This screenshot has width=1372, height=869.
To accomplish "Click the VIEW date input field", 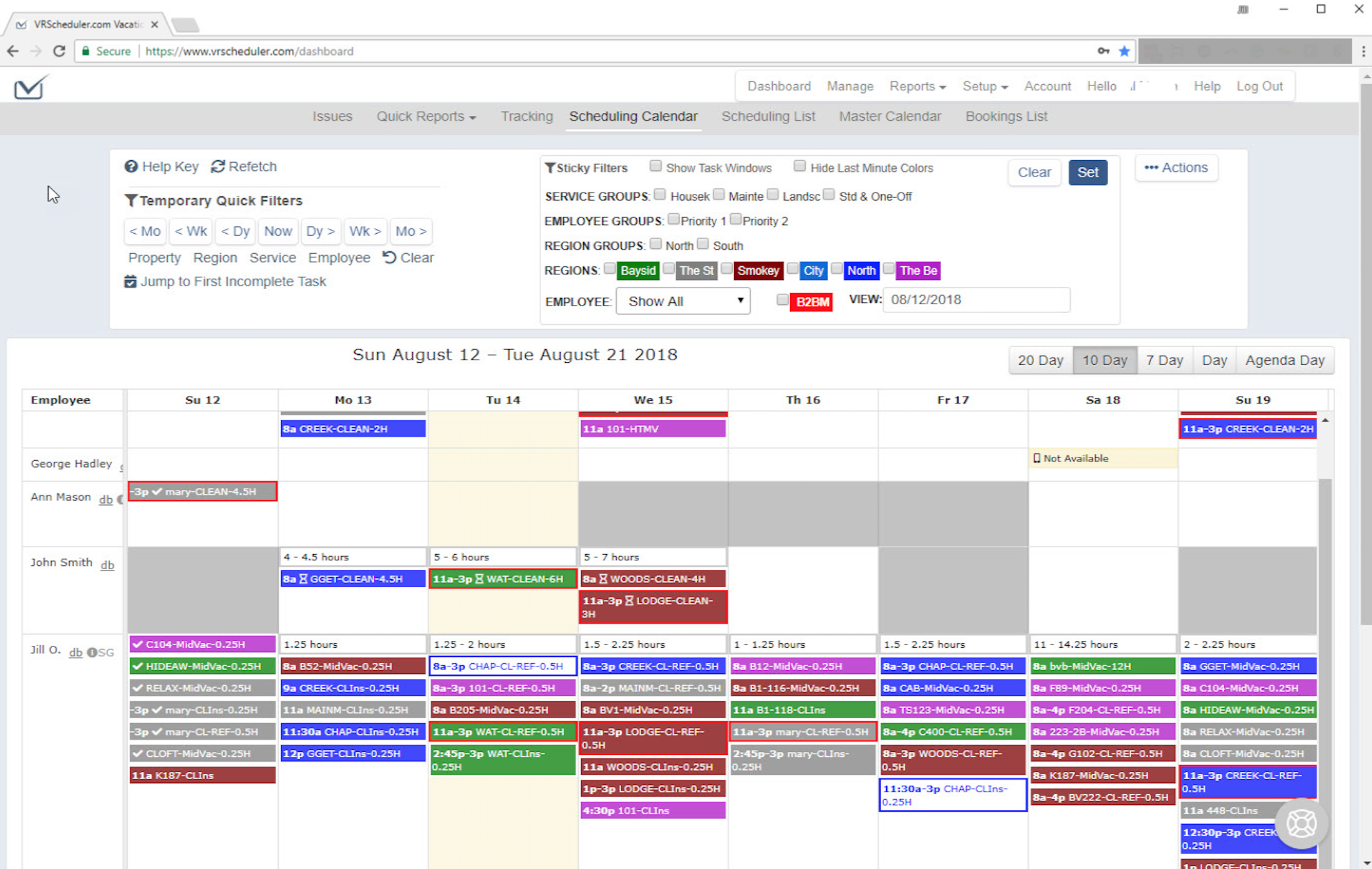I will click(x=976, y=300).
